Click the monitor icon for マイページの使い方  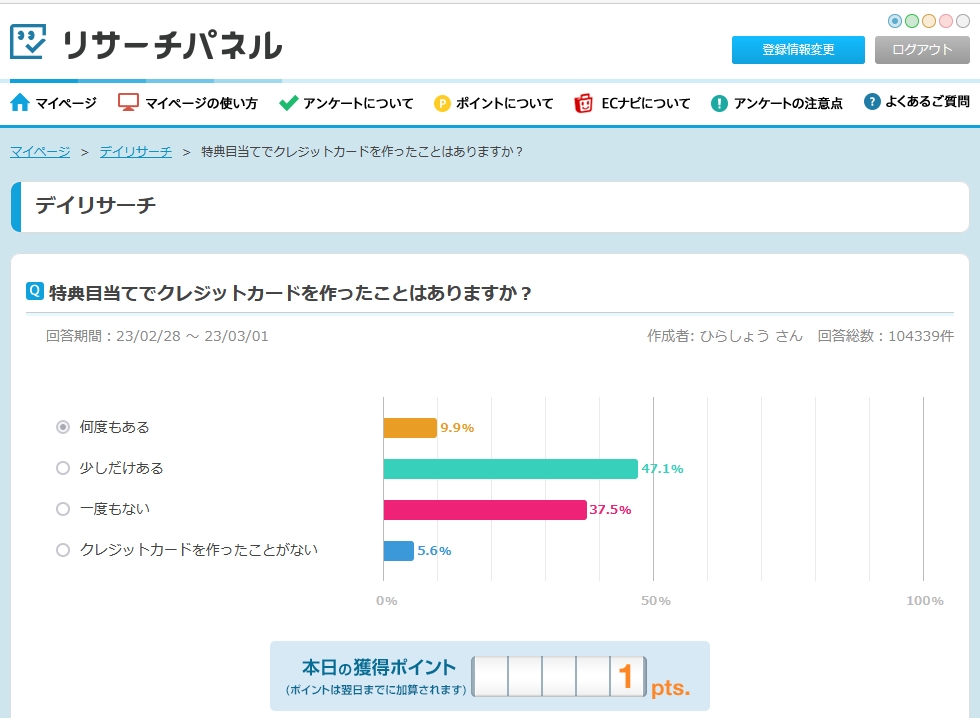point(128,102)
